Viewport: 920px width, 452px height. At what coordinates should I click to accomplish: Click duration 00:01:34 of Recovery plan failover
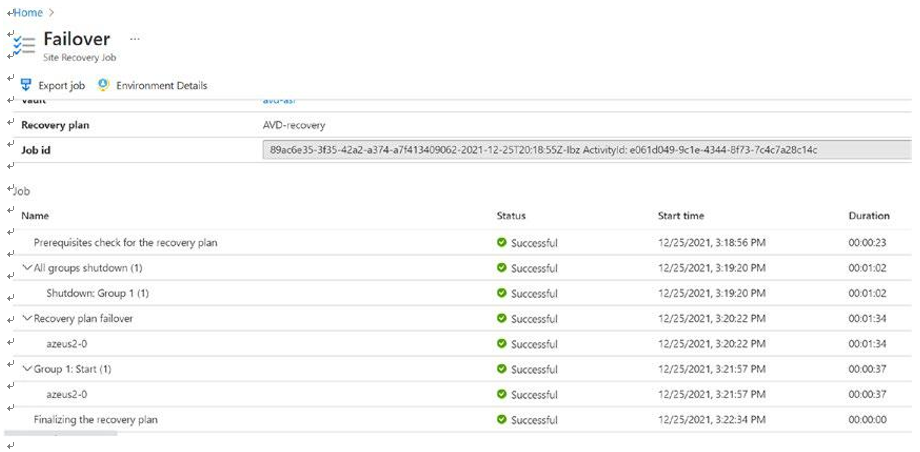click(x=867, y=318)
